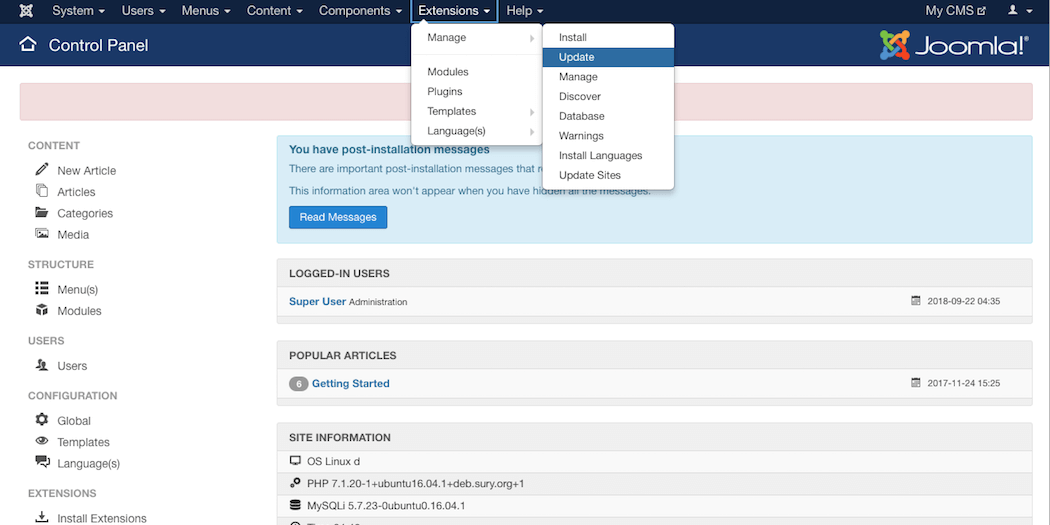Click the Joomla! brand logo on the right

coord(954,45)
